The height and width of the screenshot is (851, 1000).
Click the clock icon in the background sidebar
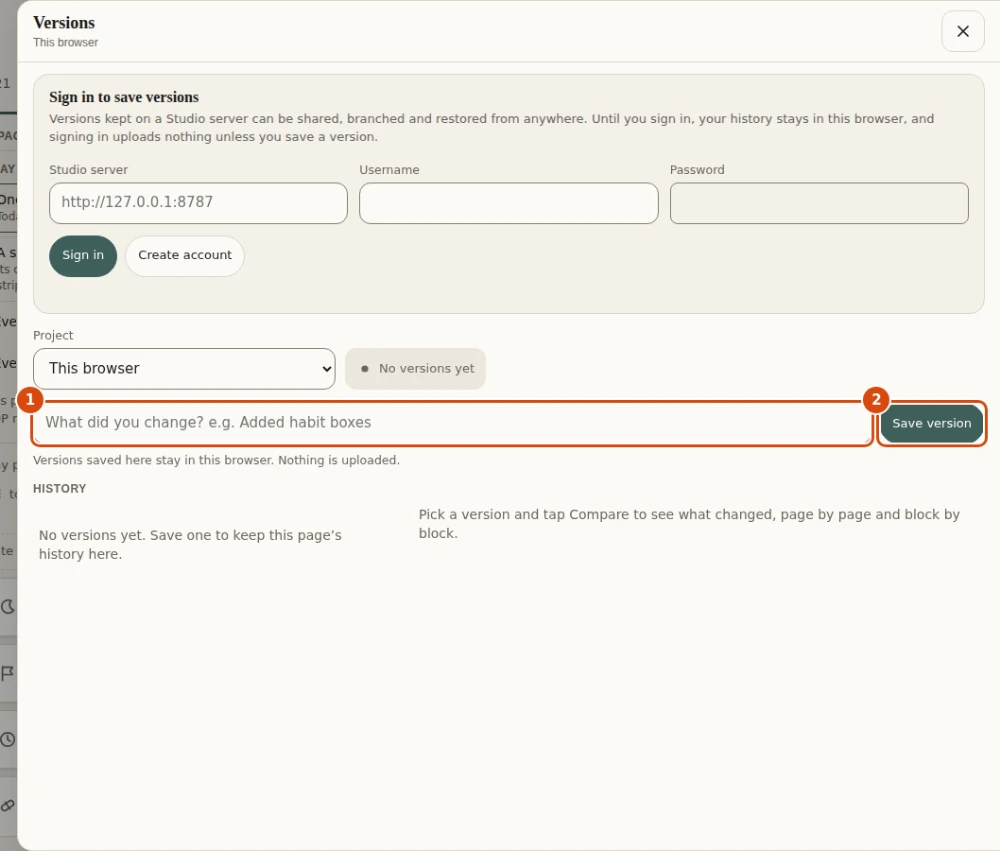(x=8, y=739)
